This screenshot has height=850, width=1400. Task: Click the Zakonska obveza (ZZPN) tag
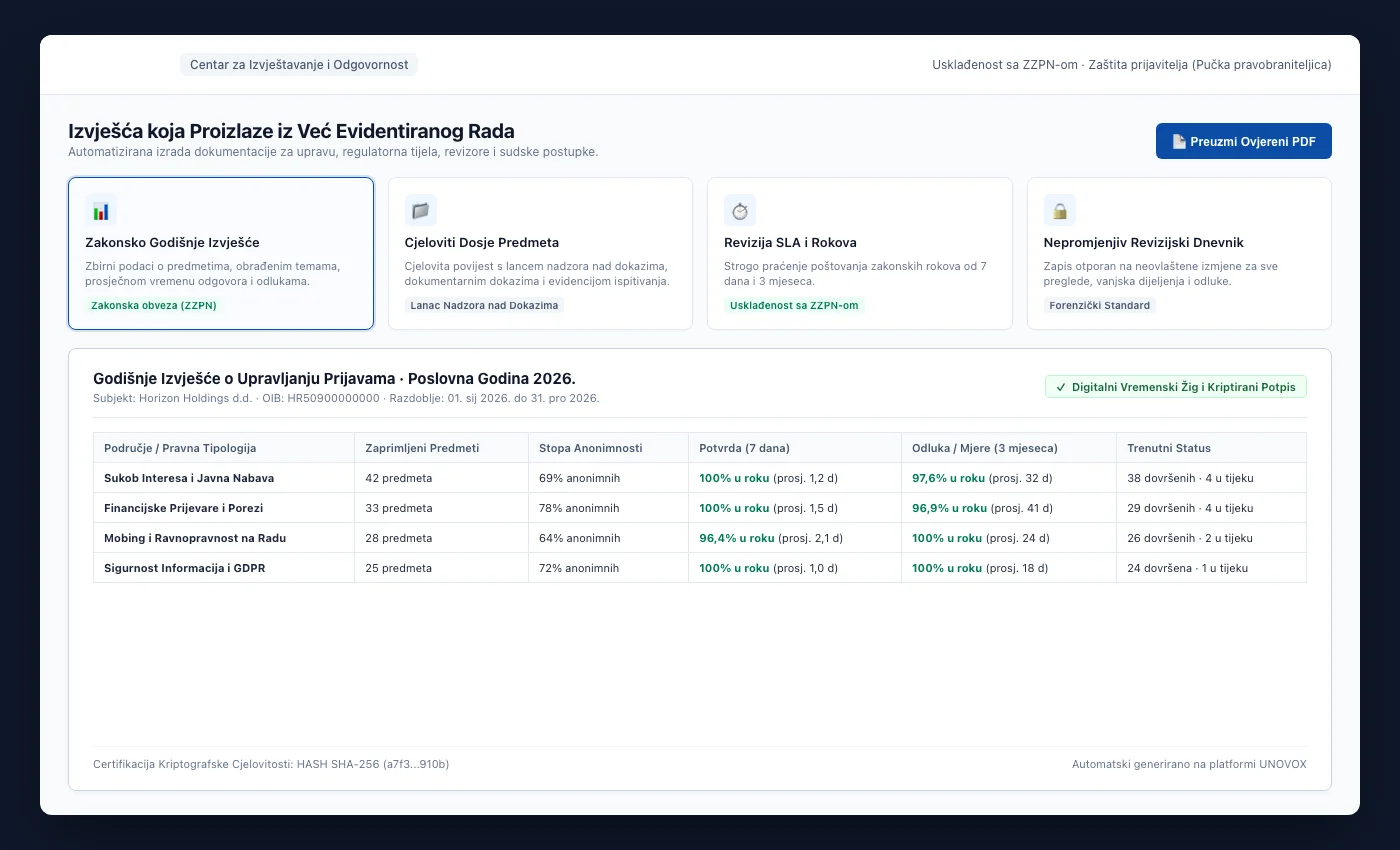[x=154, y=305]
